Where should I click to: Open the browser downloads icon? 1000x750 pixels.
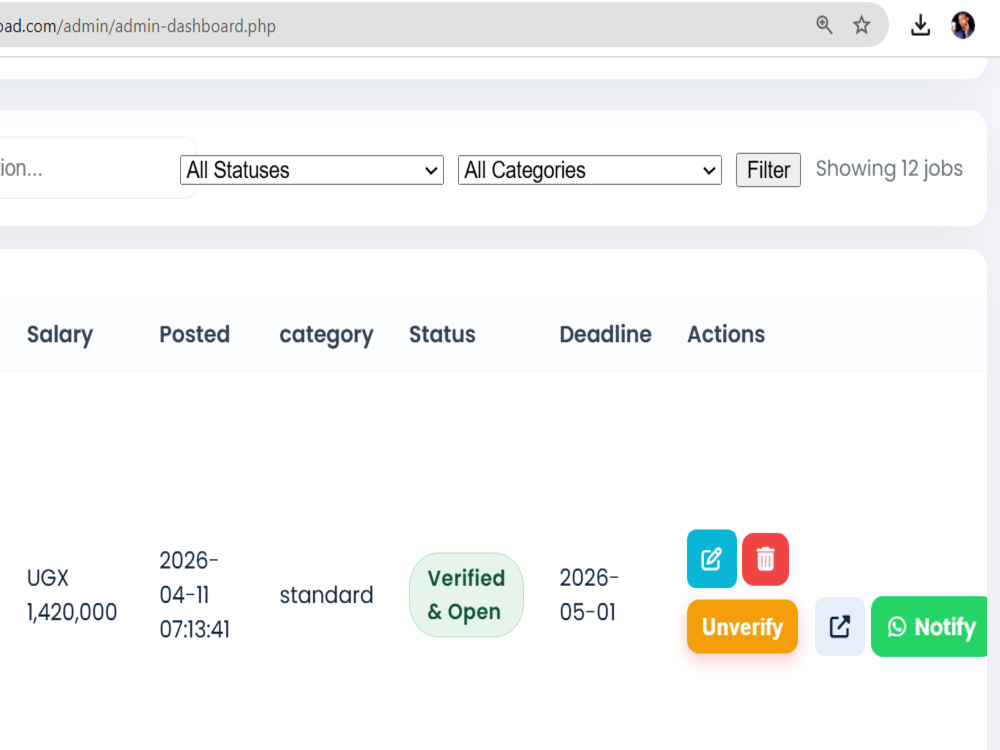click(920, 26)
